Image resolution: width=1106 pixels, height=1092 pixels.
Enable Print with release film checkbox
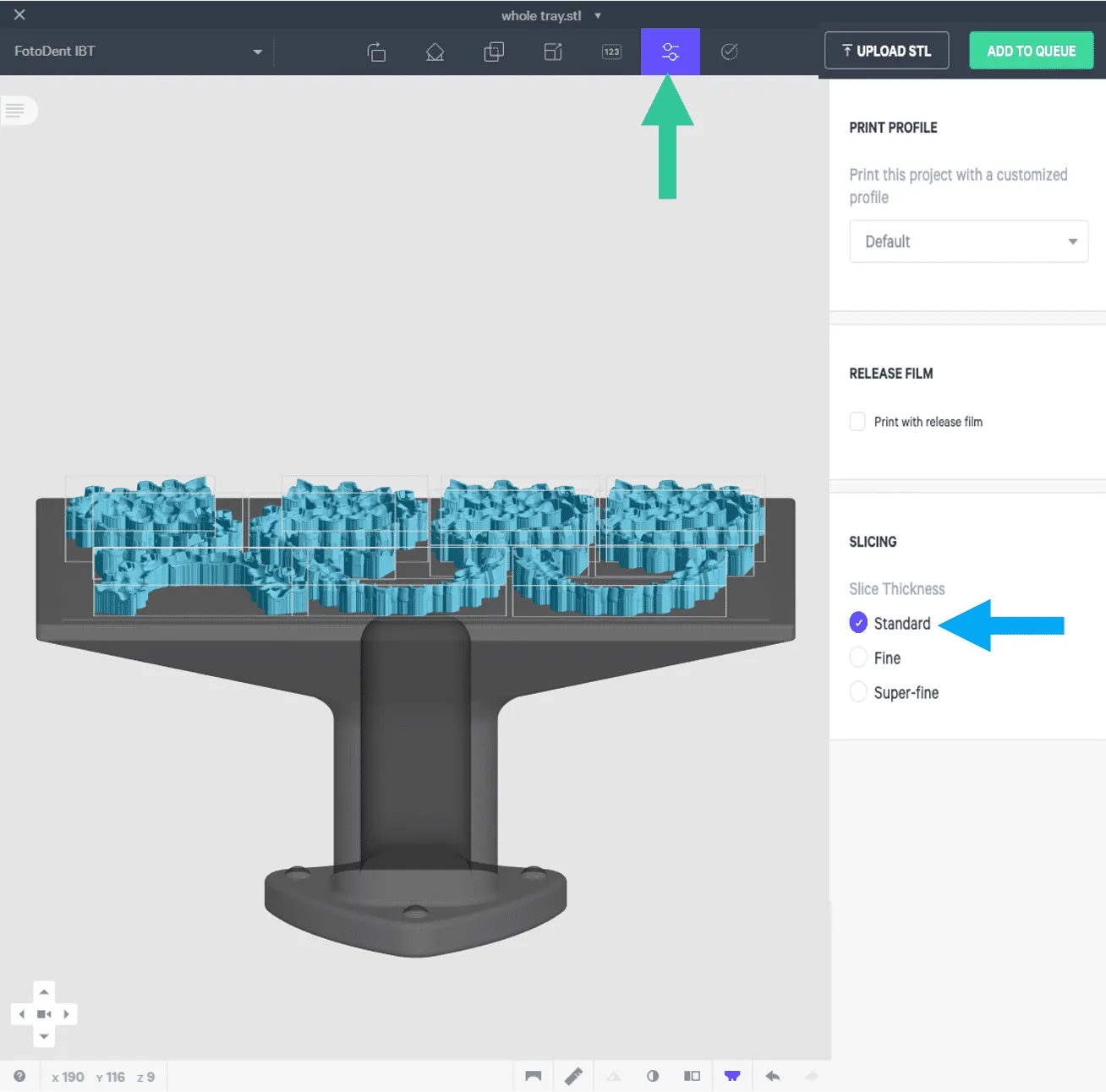click(857, 422)
